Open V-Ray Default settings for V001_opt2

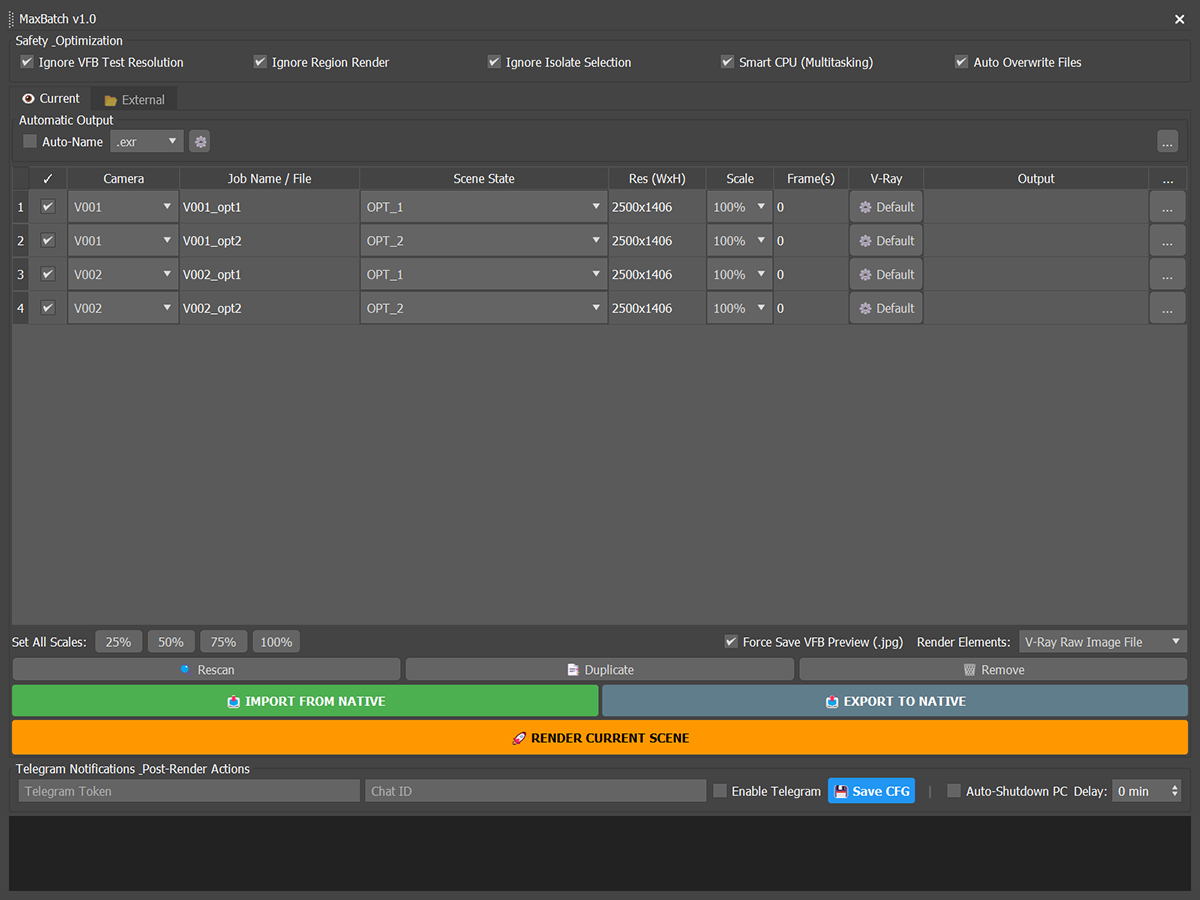coord(886,241)
